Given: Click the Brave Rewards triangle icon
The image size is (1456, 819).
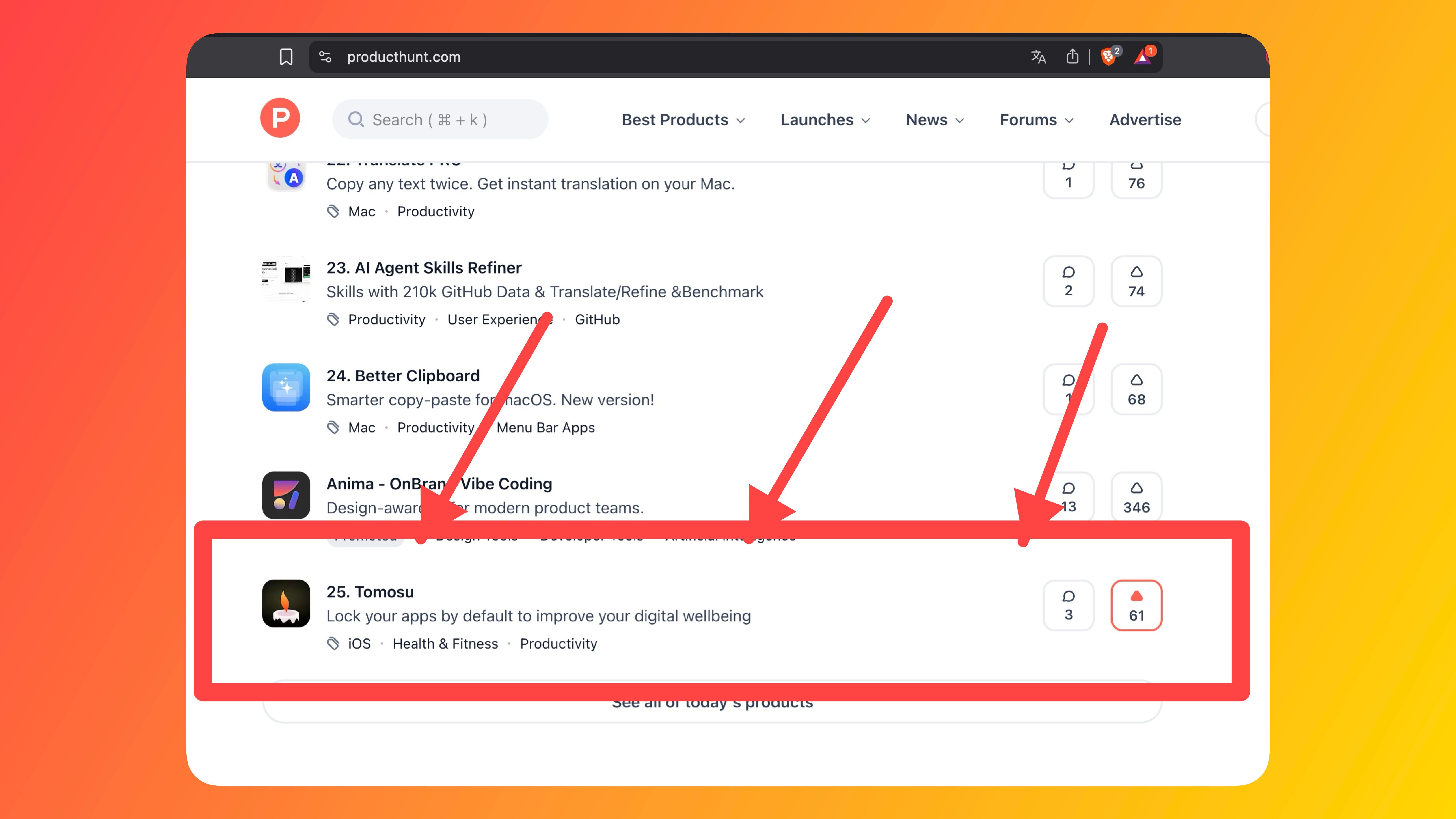Looking at the screenshot, I should pyautogui.click(x=1142, y=57).
